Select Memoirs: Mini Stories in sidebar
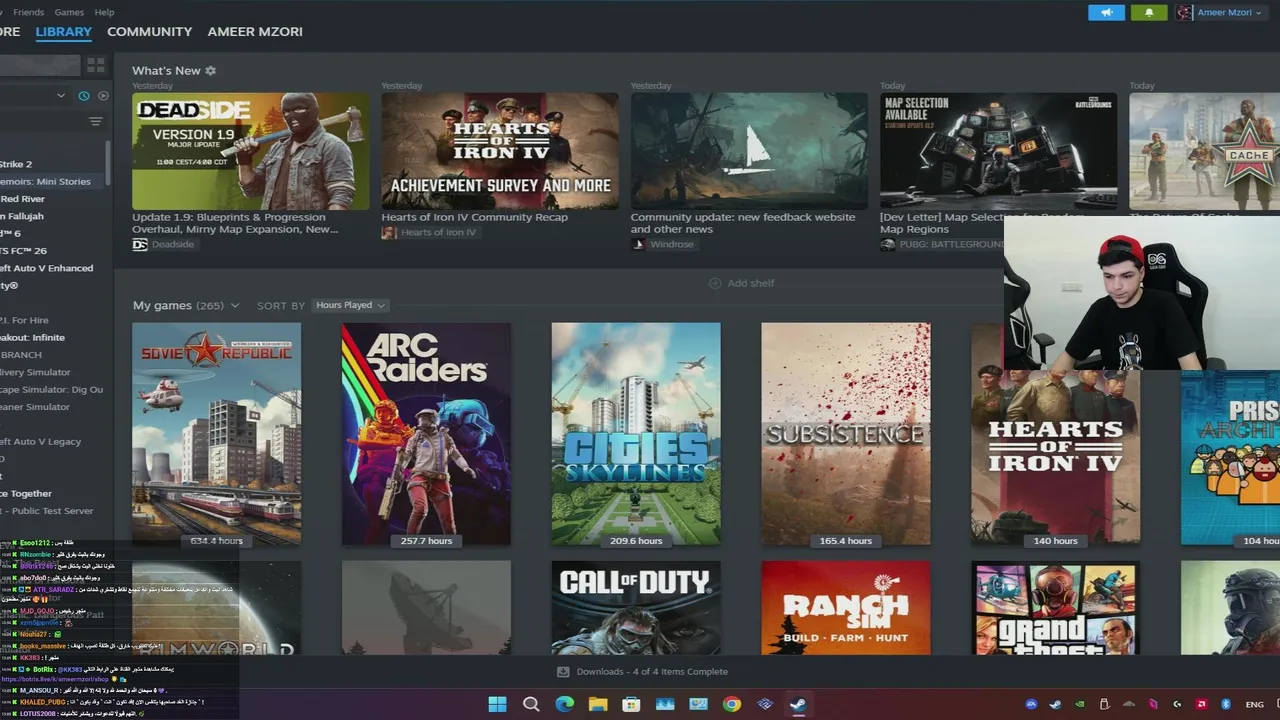Screen dimensions: 1280x720 click(x=45, y=182)
